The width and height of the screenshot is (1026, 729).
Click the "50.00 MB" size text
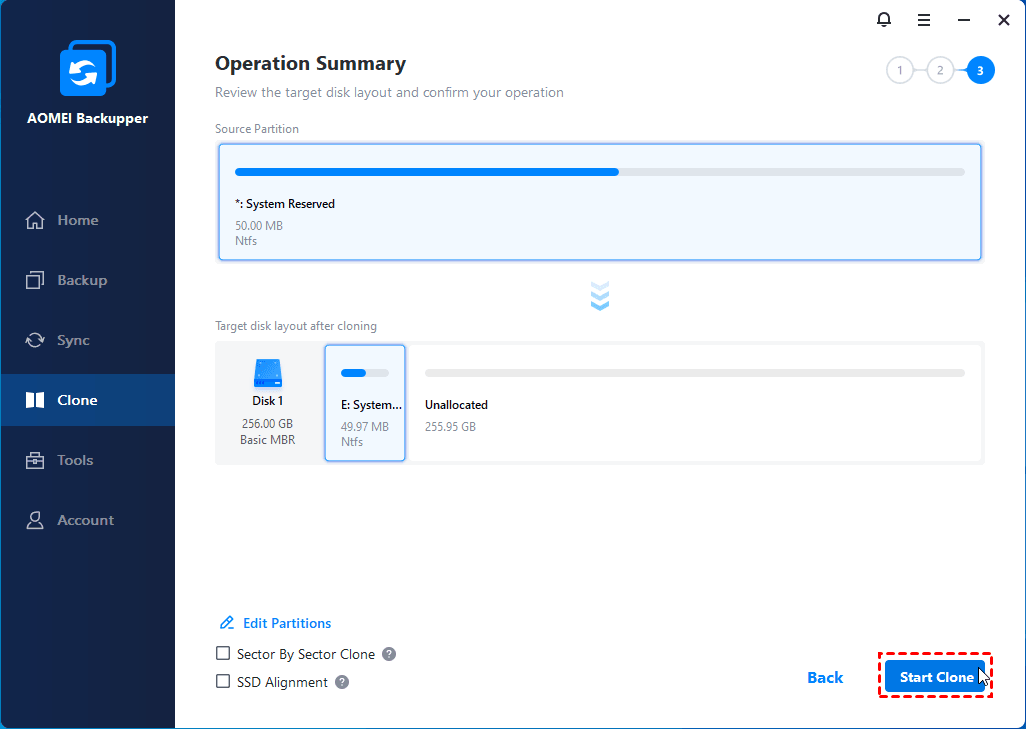258,226
